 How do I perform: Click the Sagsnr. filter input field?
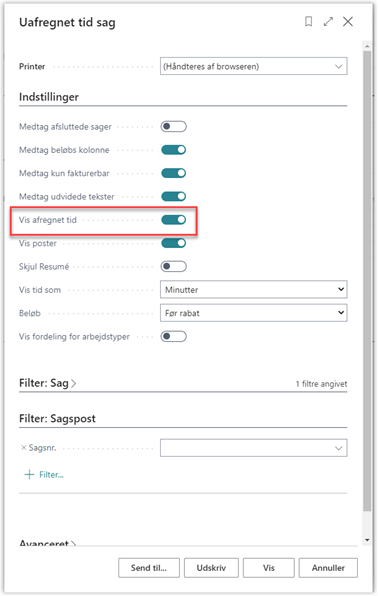point(254,448)
